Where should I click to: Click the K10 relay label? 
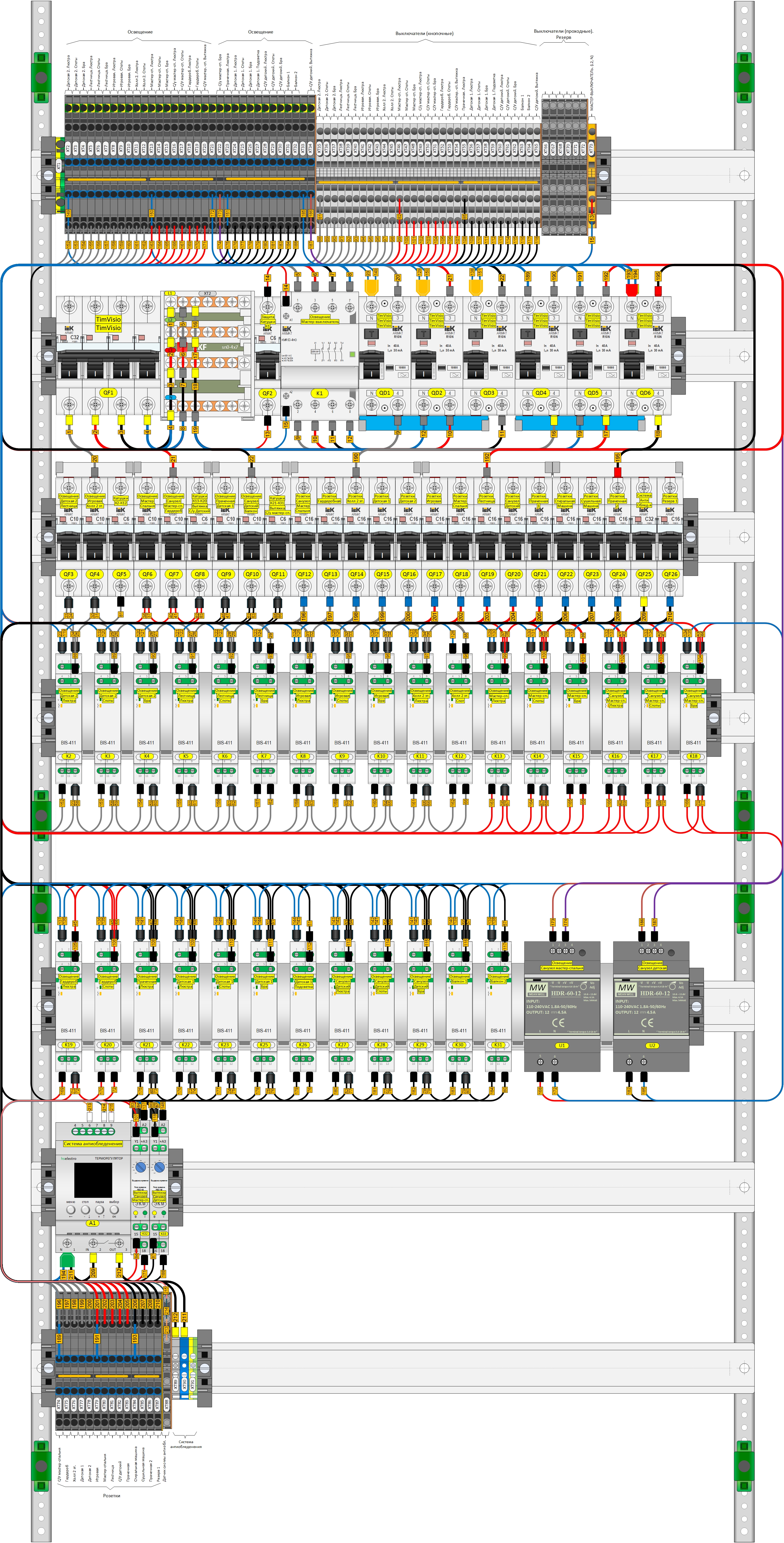click(x=381, y=756)
